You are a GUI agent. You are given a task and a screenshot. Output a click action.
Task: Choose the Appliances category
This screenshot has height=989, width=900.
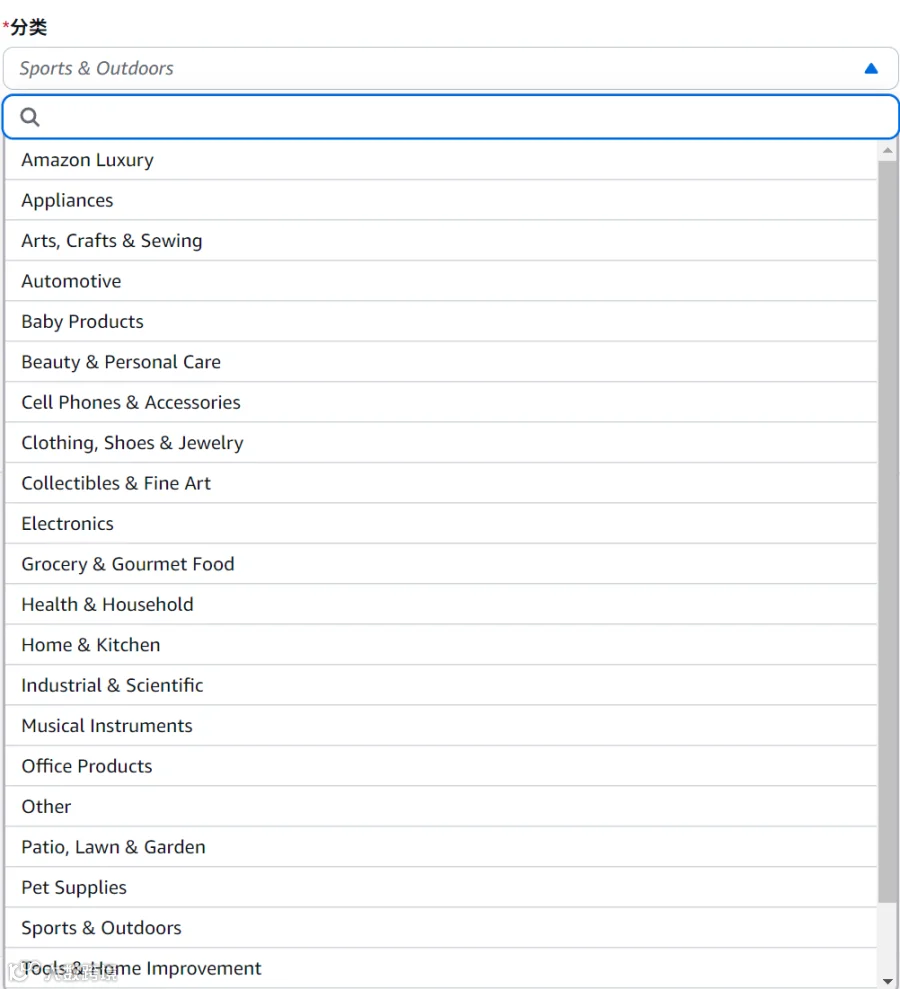pyautogui.click(x=441, y=200)
